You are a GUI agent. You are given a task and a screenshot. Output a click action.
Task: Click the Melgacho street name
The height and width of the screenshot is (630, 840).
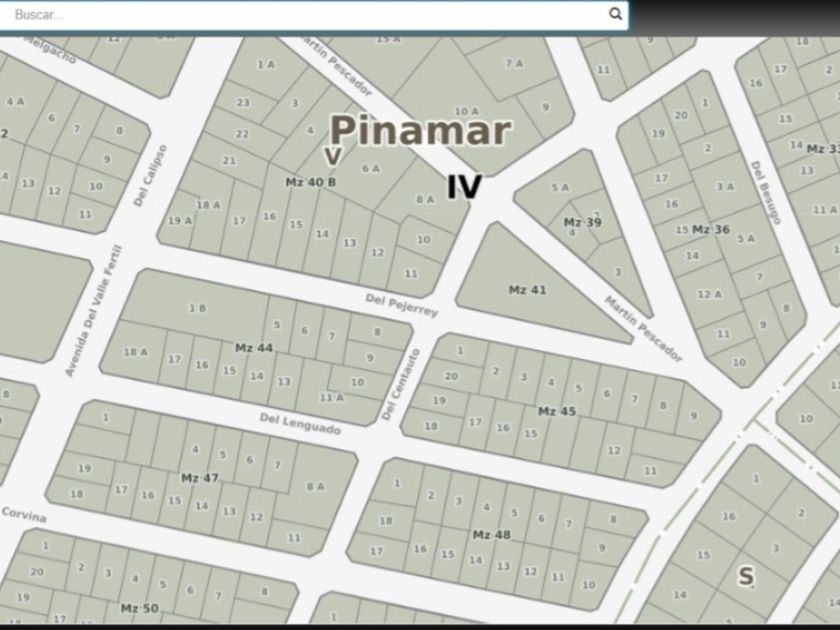[50, 50]
